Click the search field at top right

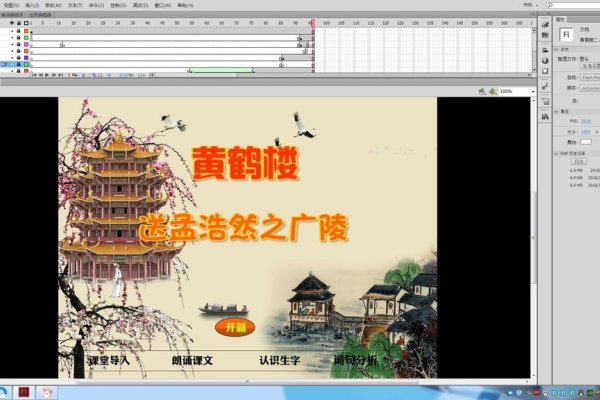tap(572, 5)
